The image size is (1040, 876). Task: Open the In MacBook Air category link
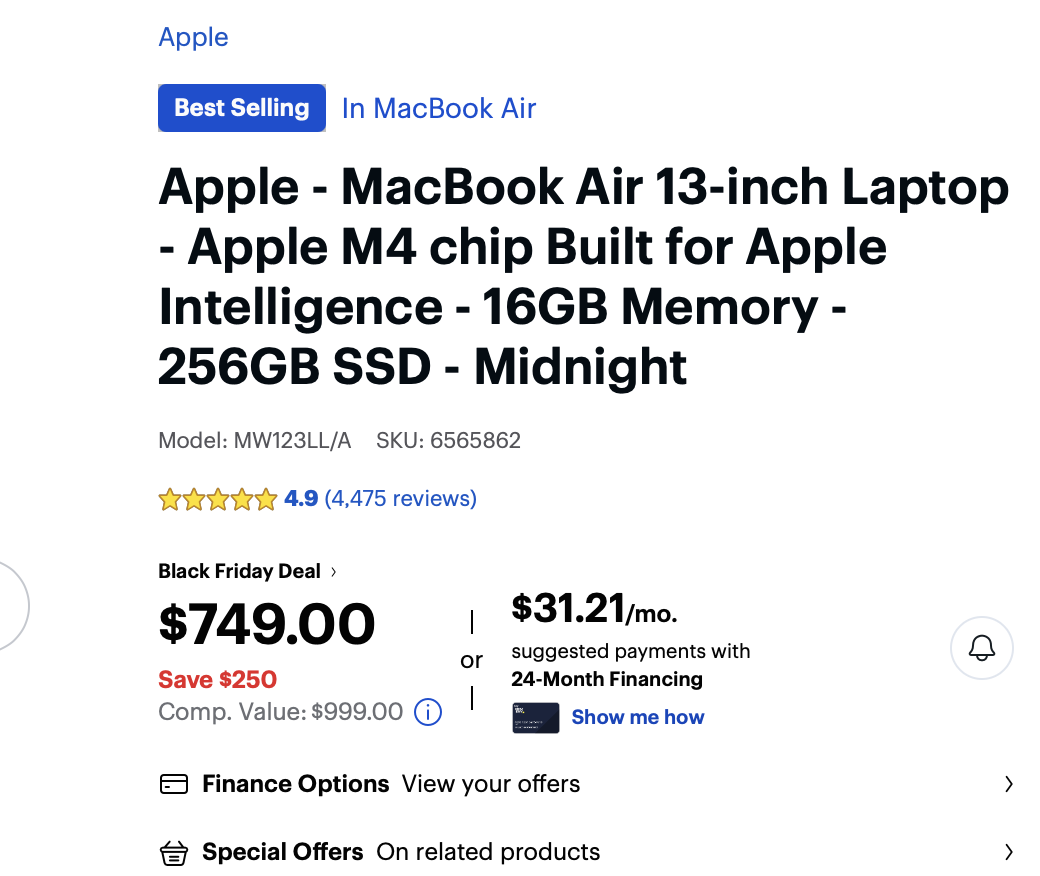pos(439,108)
